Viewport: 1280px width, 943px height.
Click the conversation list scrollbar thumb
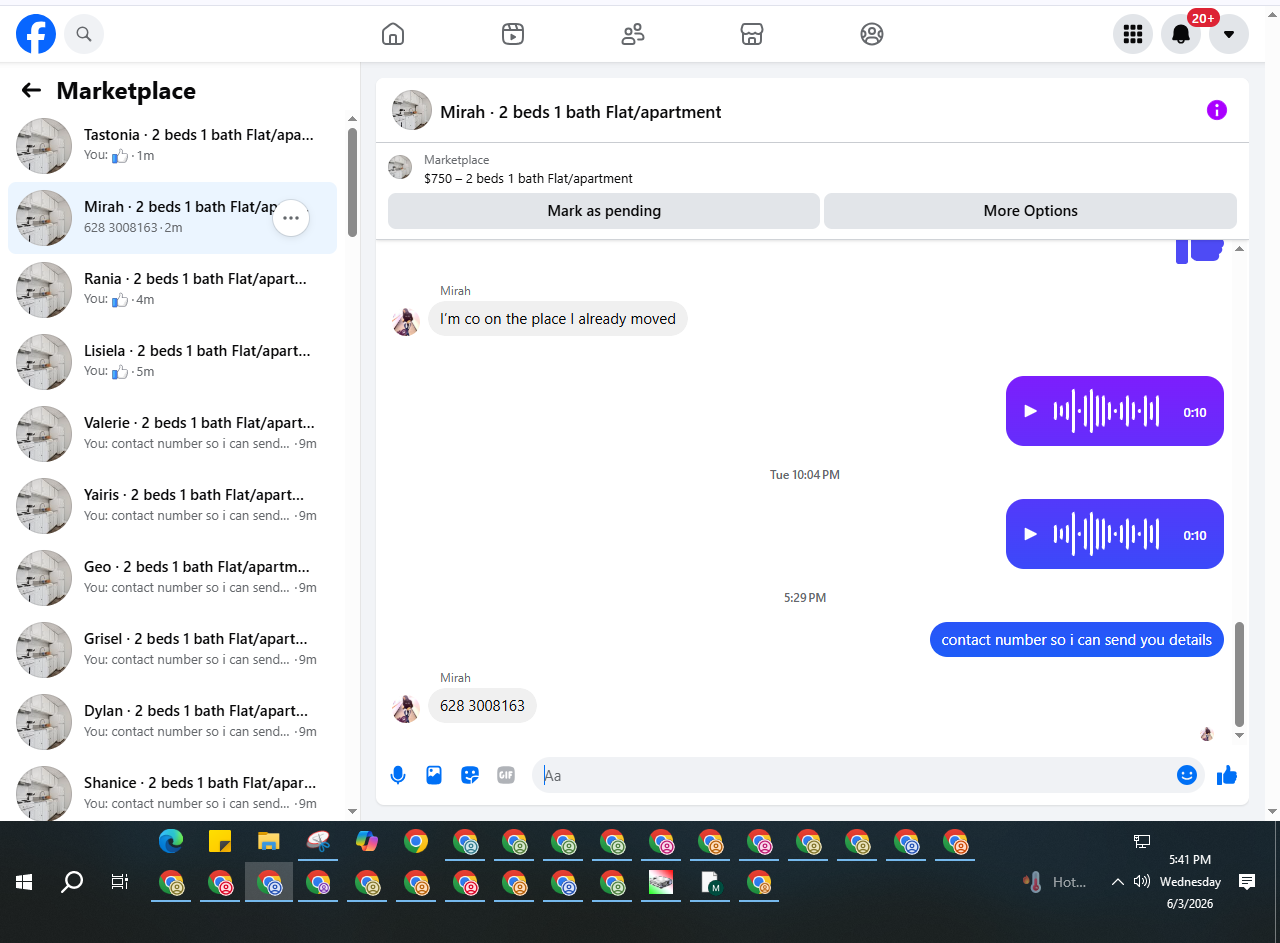(x=352, y=182)
